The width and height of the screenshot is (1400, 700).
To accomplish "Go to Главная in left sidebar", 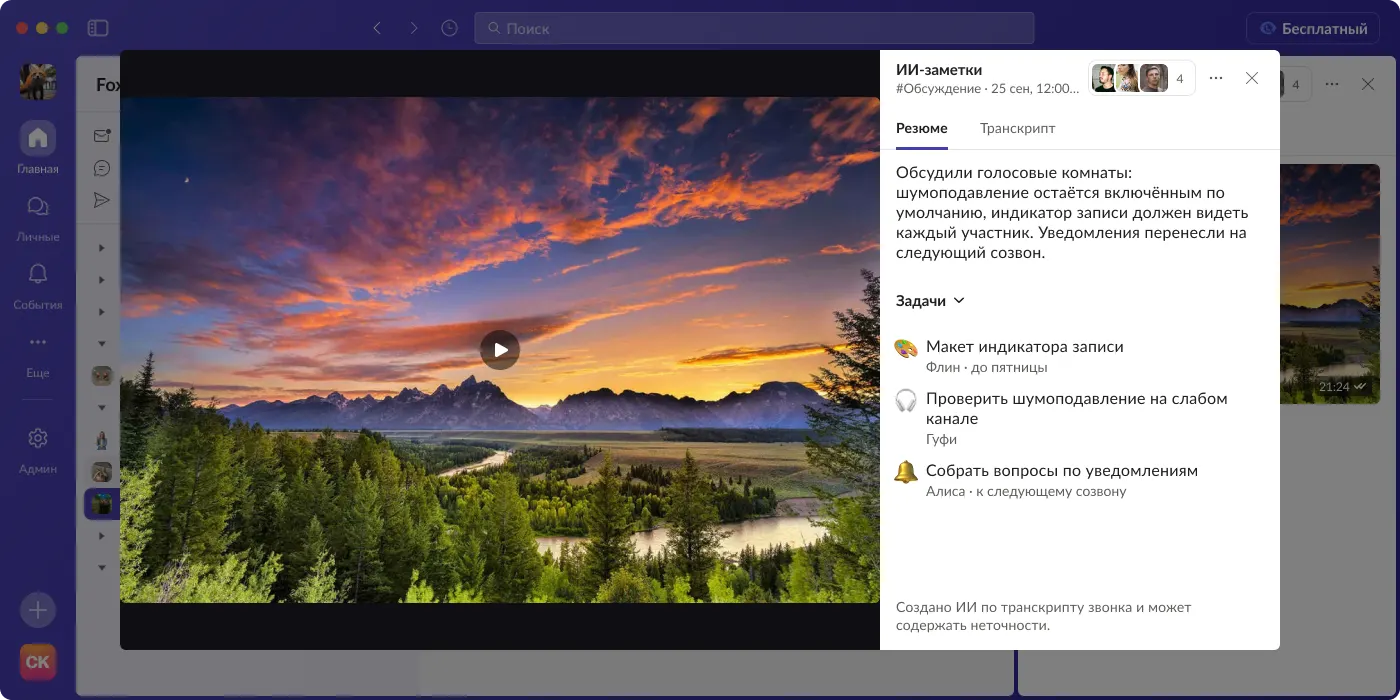I will click(x=38, y=148).
